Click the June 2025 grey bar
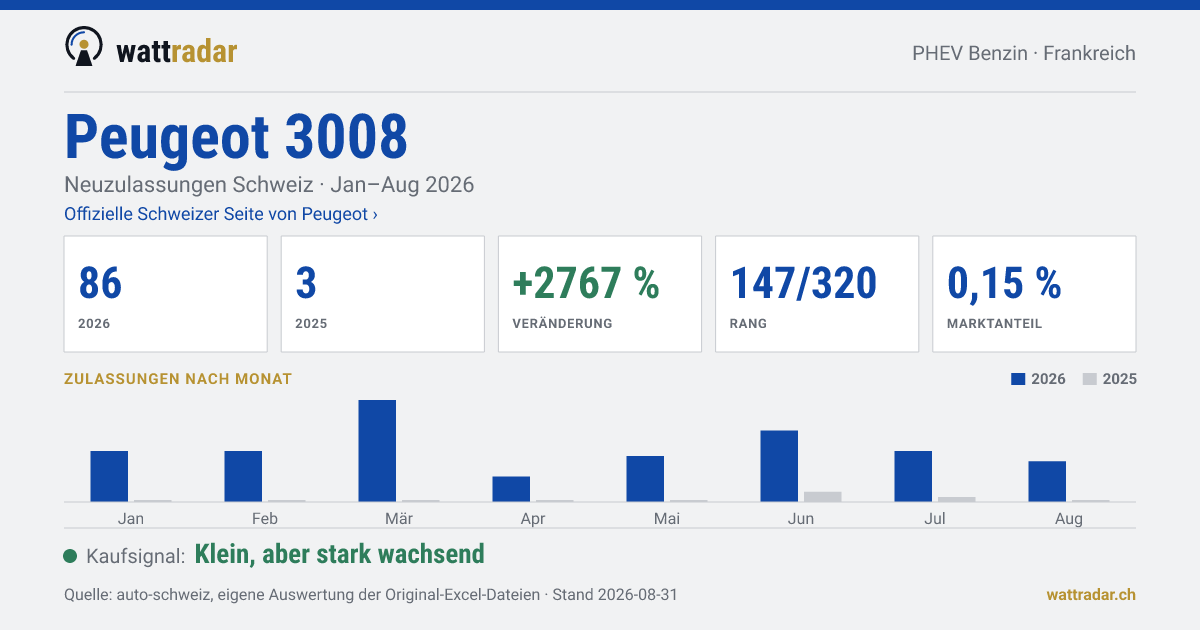This screenshot has width=1200, height=630. 823,497
